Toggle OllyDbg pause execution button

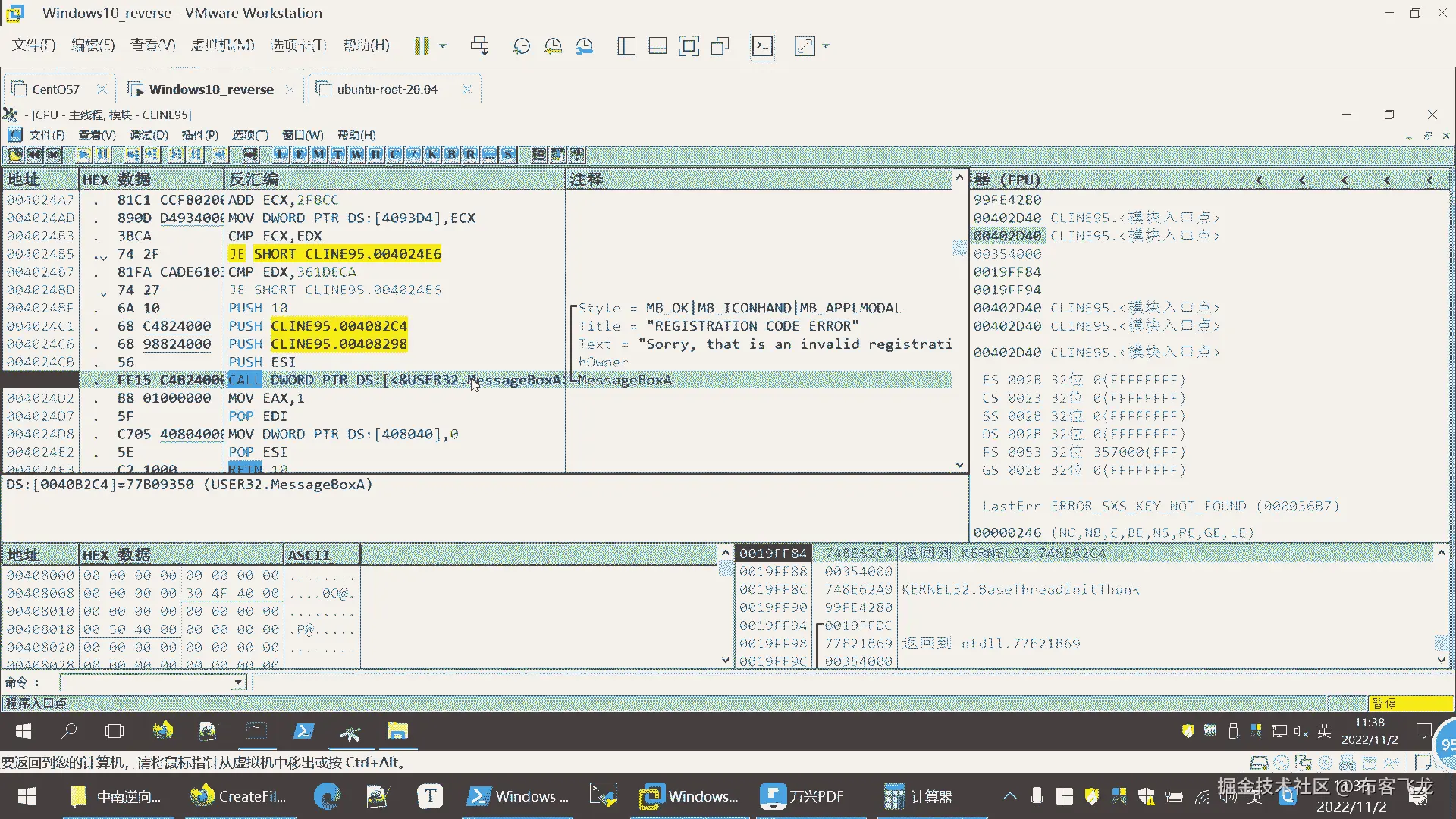pos(102,155)
